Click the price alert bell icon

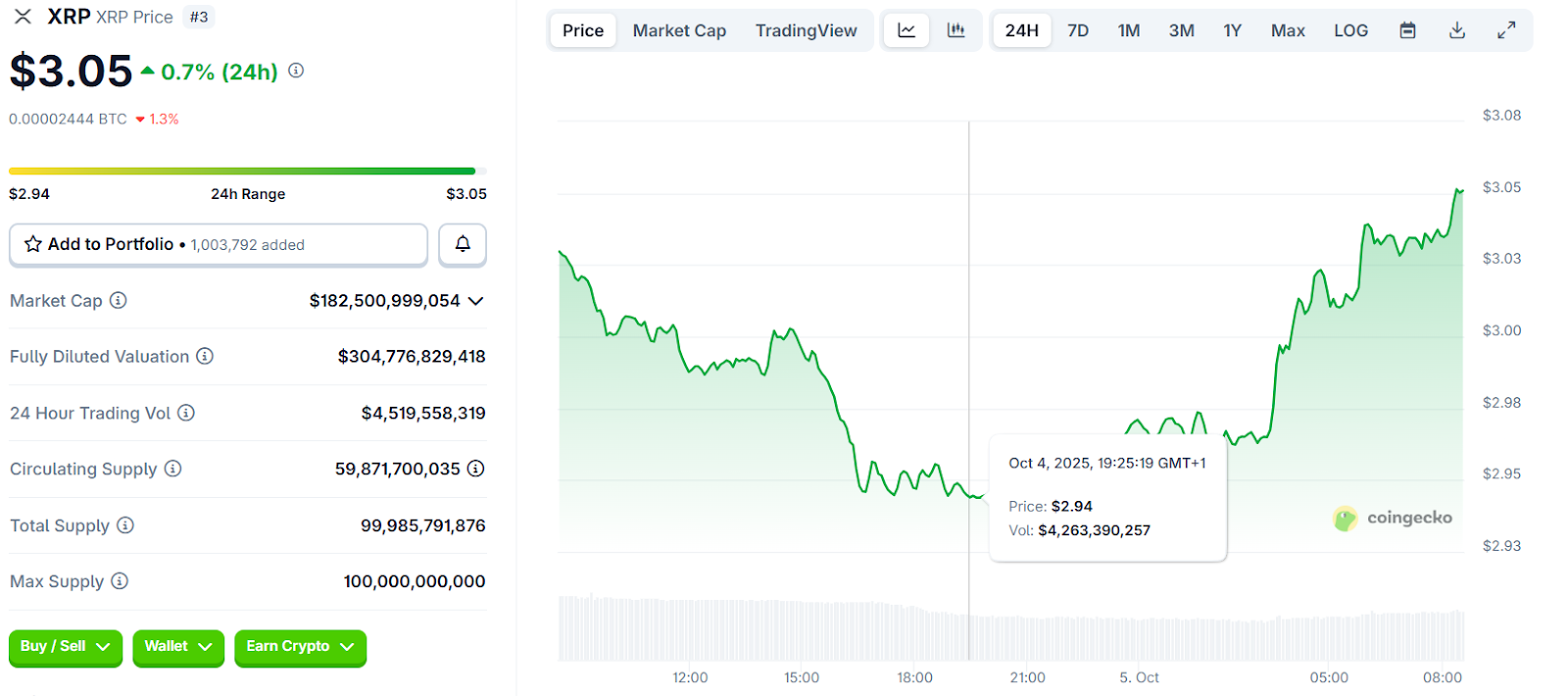[x=463, y=244]
